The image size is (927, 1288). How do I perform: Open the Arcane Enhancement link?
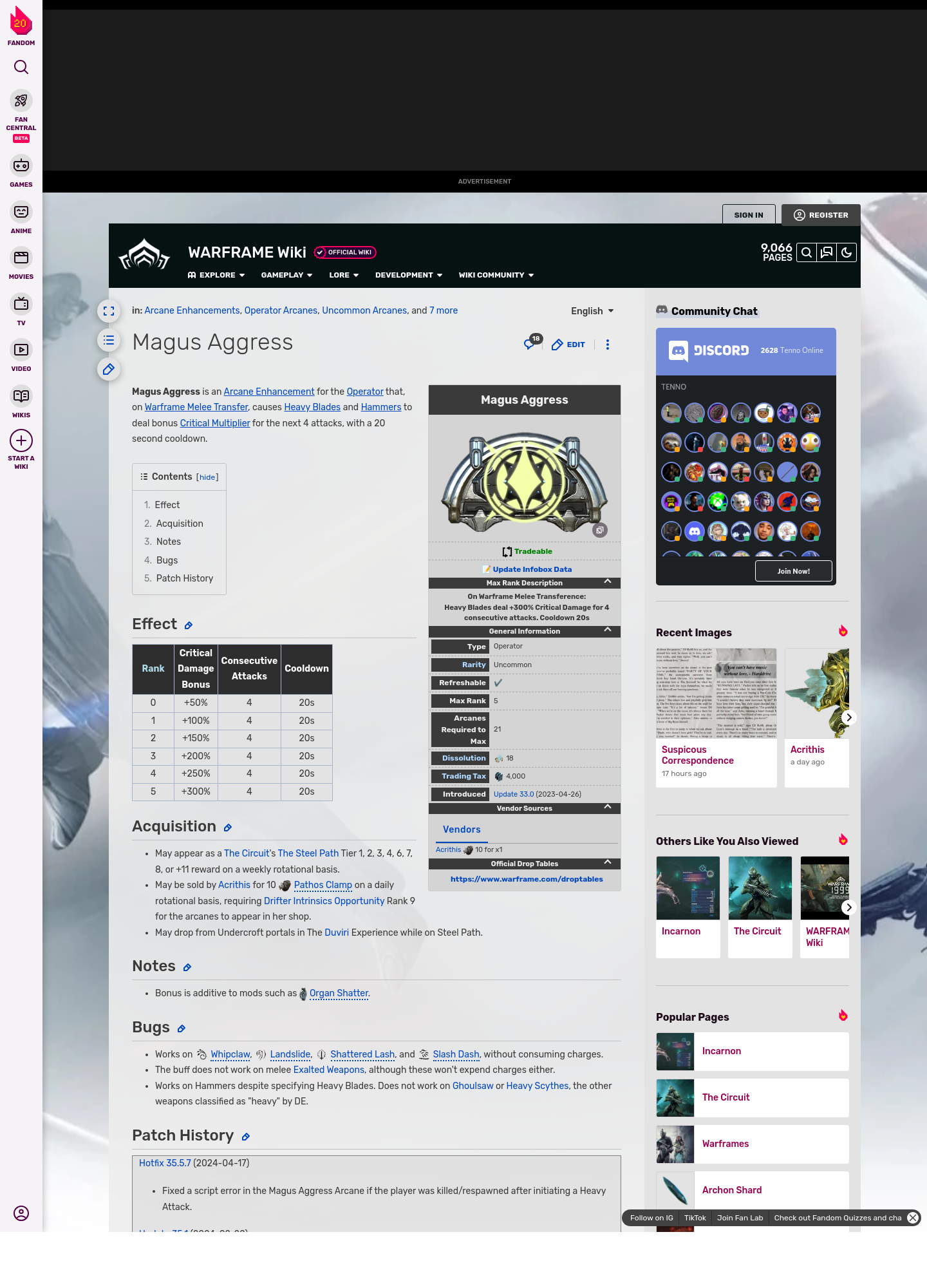pyautogui.click(x=269, y=392)
